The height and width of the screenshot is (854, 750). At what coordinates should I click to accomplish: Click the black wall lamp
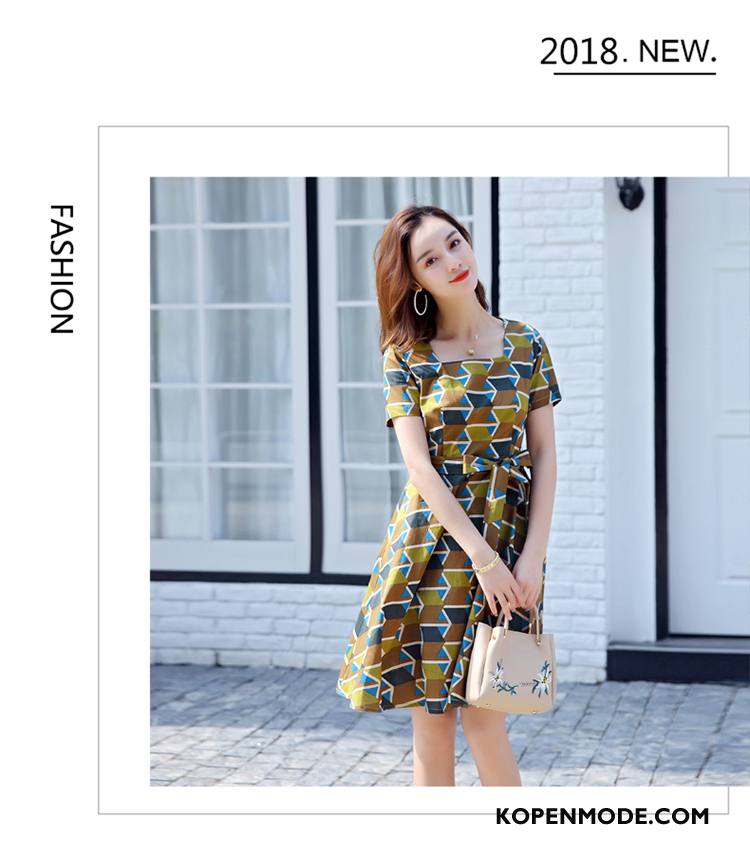coord(630,193)
